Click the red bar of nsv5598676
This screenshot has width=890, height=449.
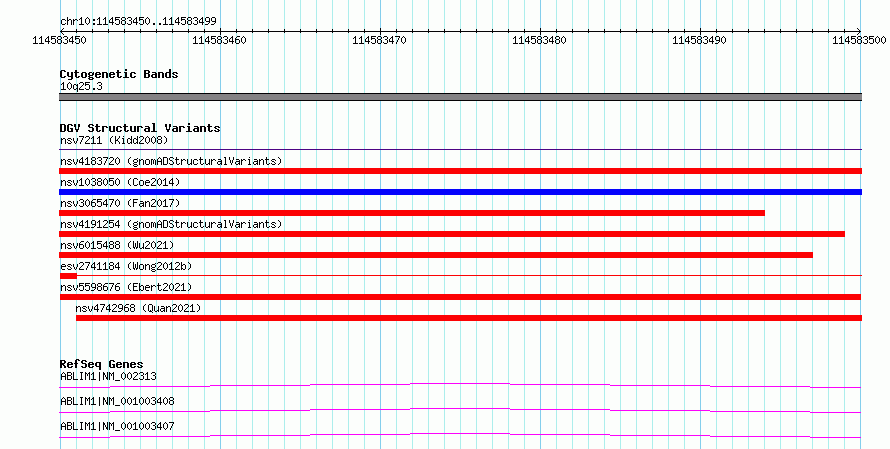(460, 297)
